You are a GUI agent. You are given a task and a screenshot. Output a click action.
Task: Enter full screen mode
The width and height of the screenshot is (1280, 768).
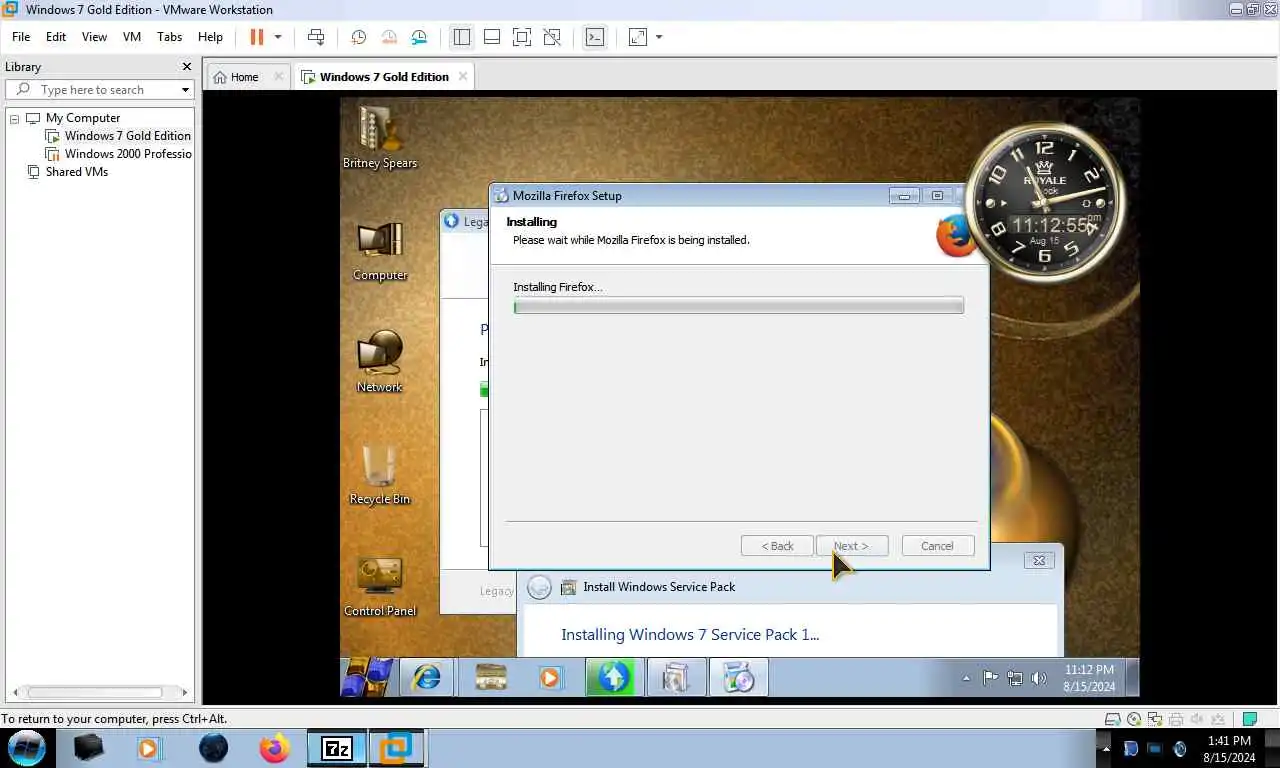click(522, 37)
